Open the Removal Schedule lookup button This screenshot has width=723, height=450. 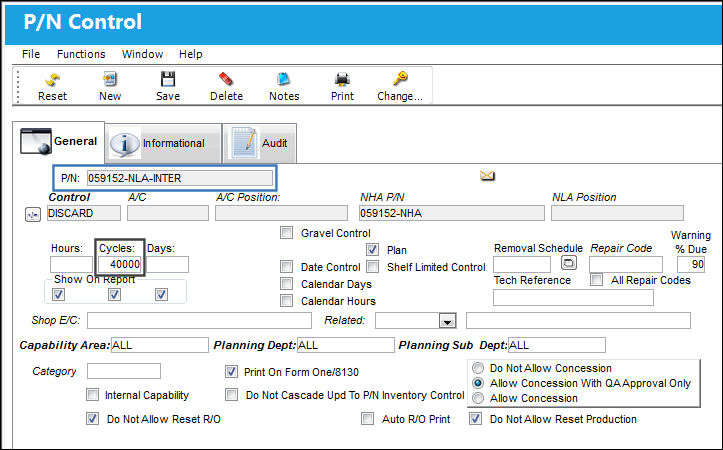pyautogui.click(x=569, y=263)
